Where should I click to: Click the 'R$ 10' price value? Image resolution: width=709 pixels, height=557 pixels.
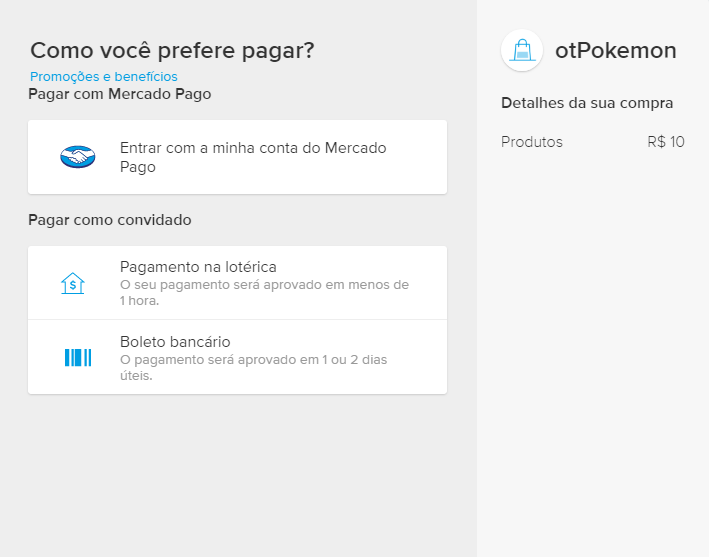click(x=666, y=142)
